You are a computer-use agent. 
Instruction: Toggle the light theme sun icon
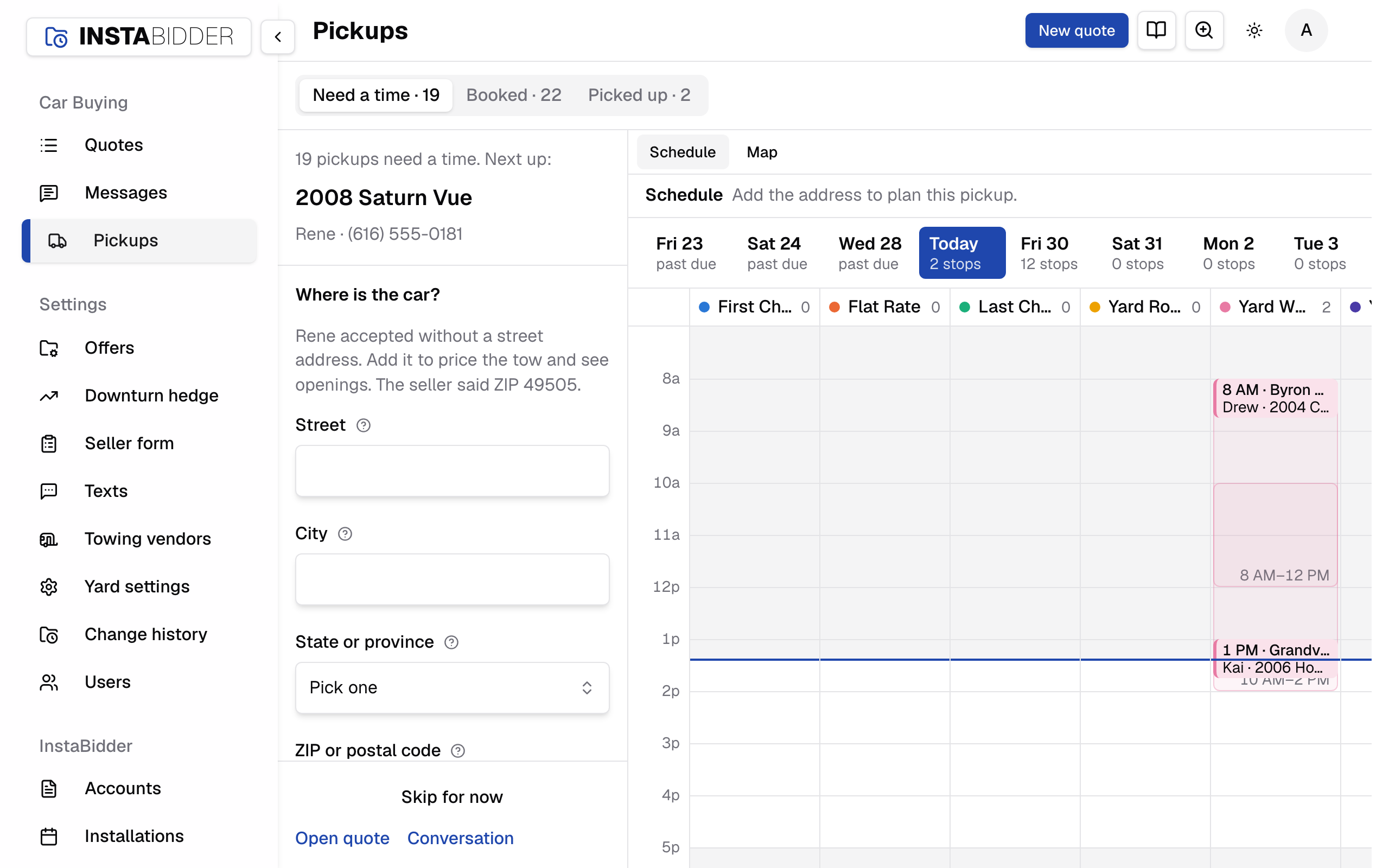point(1254,30)
